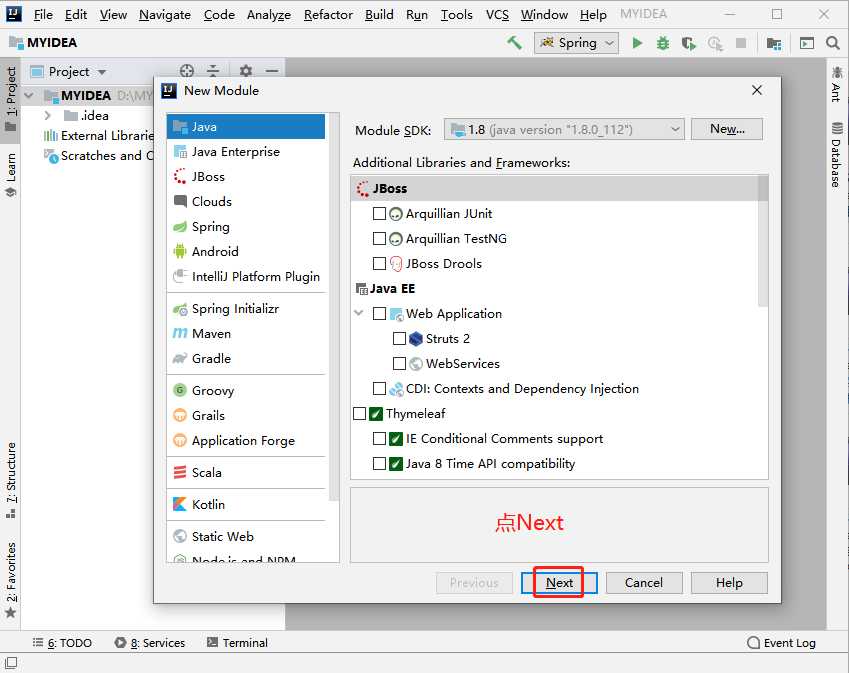Click New... SDK button
Image resolution: width=849 pixels, height=673 pixels.
[727, 129]
